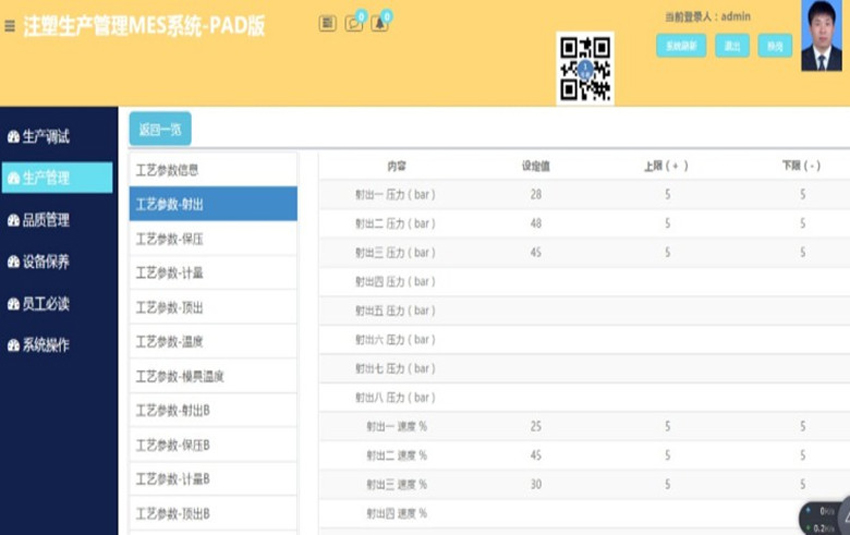The image size is (850, 535).
Task: Expand the 设备保养 sidebar menu
Action: tap(46, 262)
